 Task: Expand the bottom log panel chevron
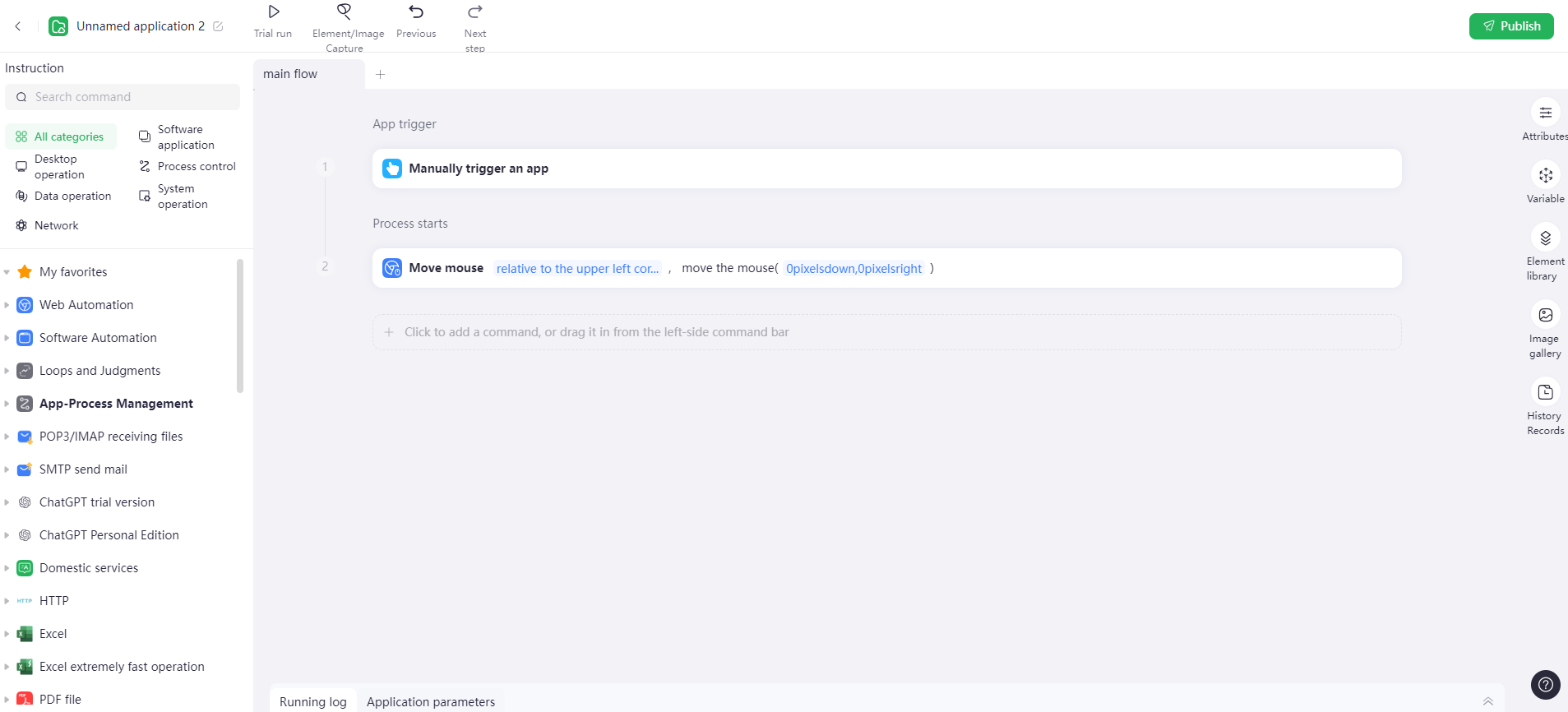coord(1487,701)
